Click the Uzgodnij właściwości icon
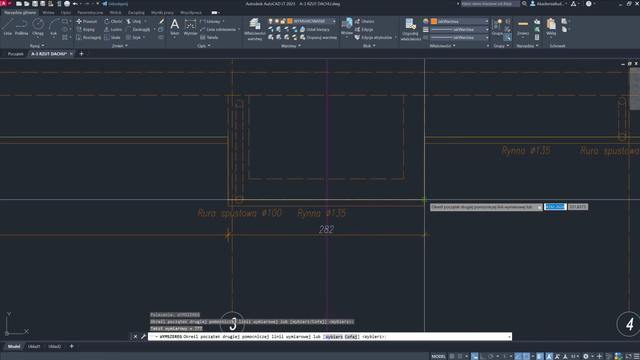Screen dimensions: 640x360 [x=410, y=29]
